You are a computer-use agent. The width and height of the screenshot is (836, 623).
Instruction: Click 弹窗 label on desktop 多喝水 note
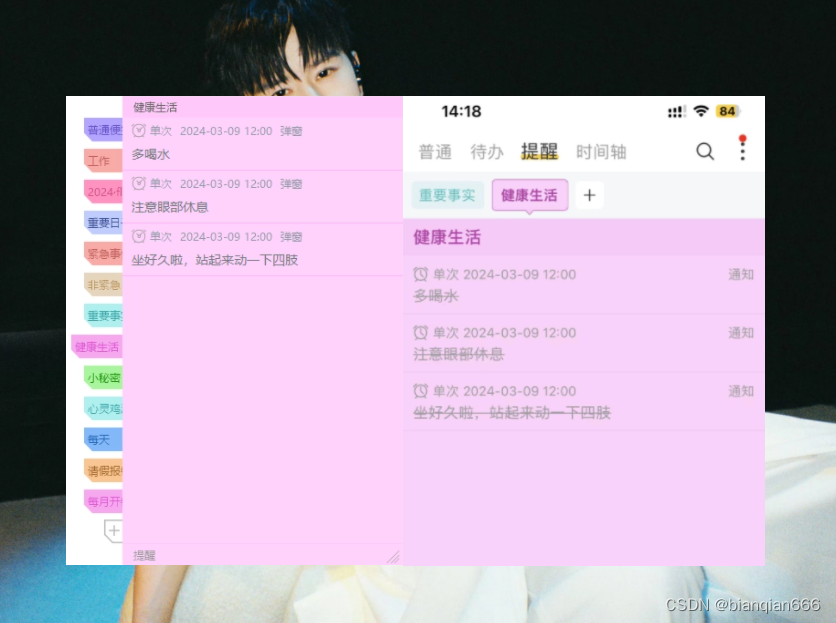(291, 131)
